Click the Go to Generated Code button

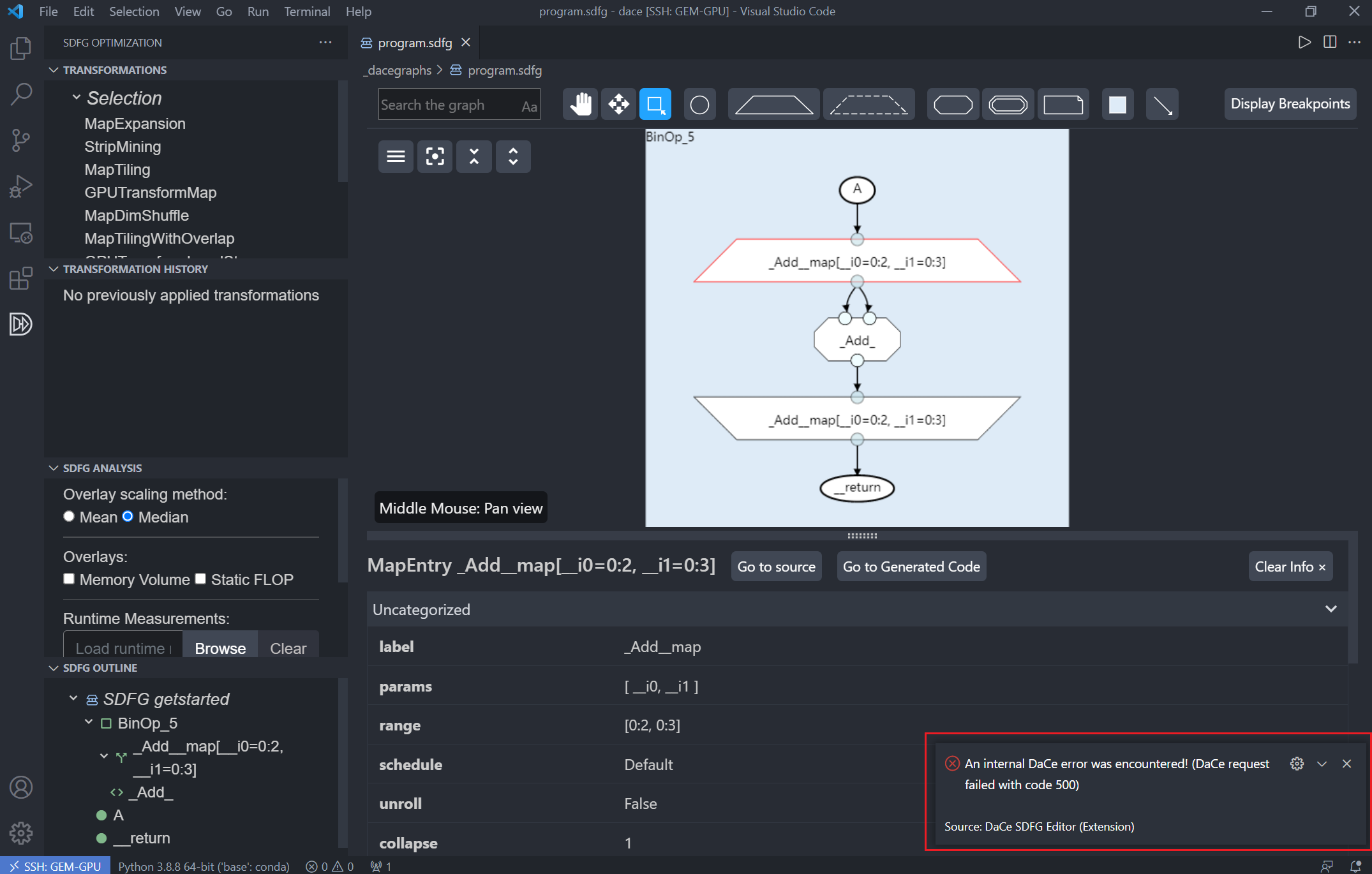[x=911, y=567]
